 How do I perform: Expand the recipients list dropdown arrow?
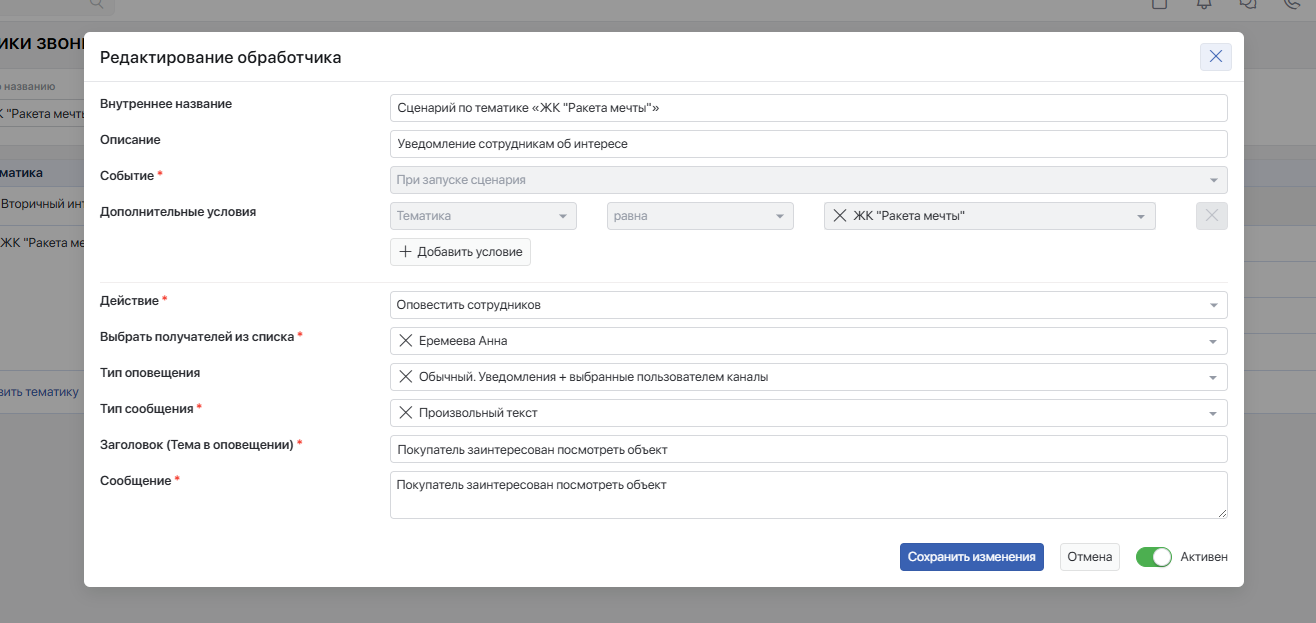tap(1213, 342)
